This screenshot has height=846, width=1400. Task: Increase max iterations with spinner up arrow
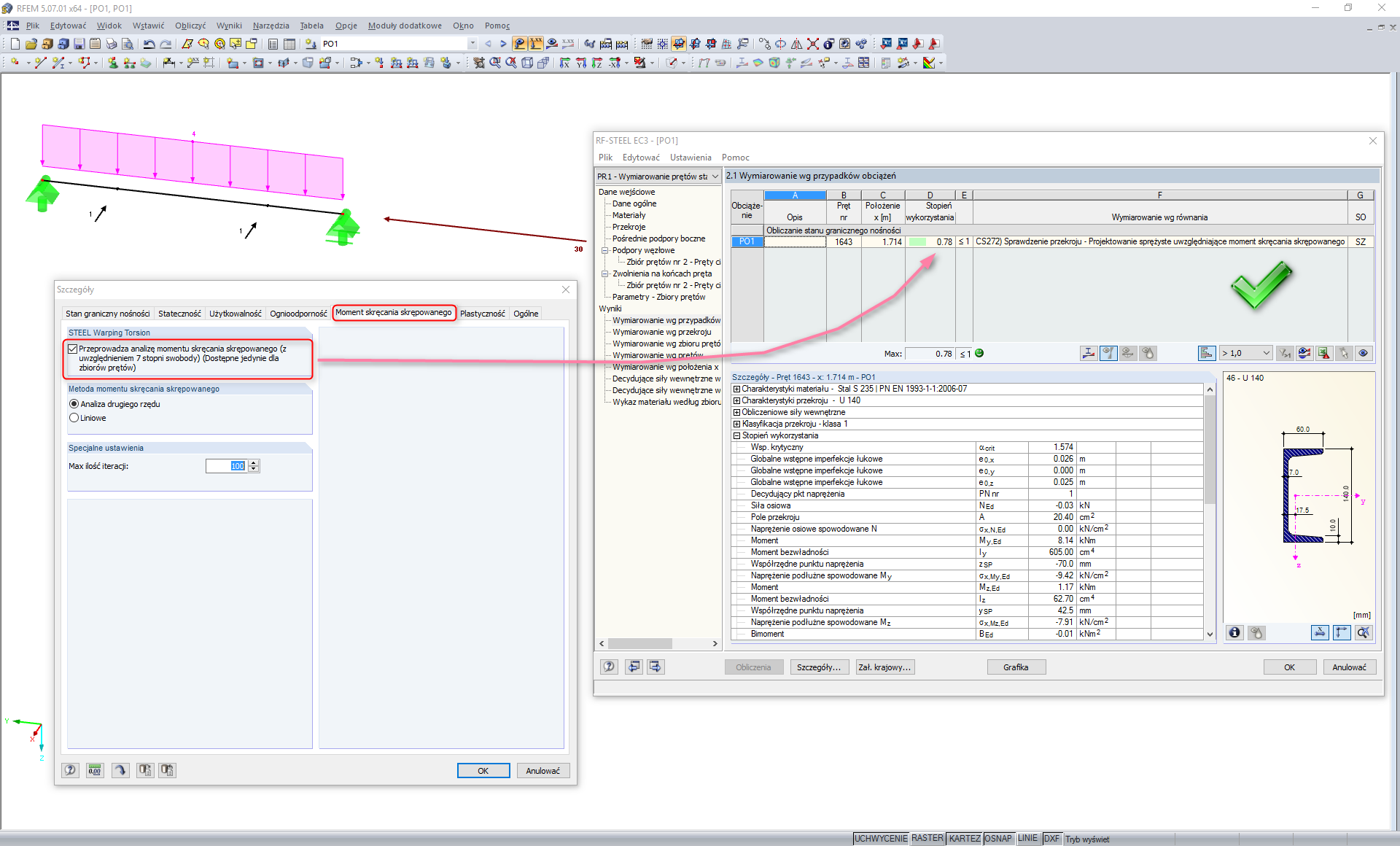click(254, 463)
